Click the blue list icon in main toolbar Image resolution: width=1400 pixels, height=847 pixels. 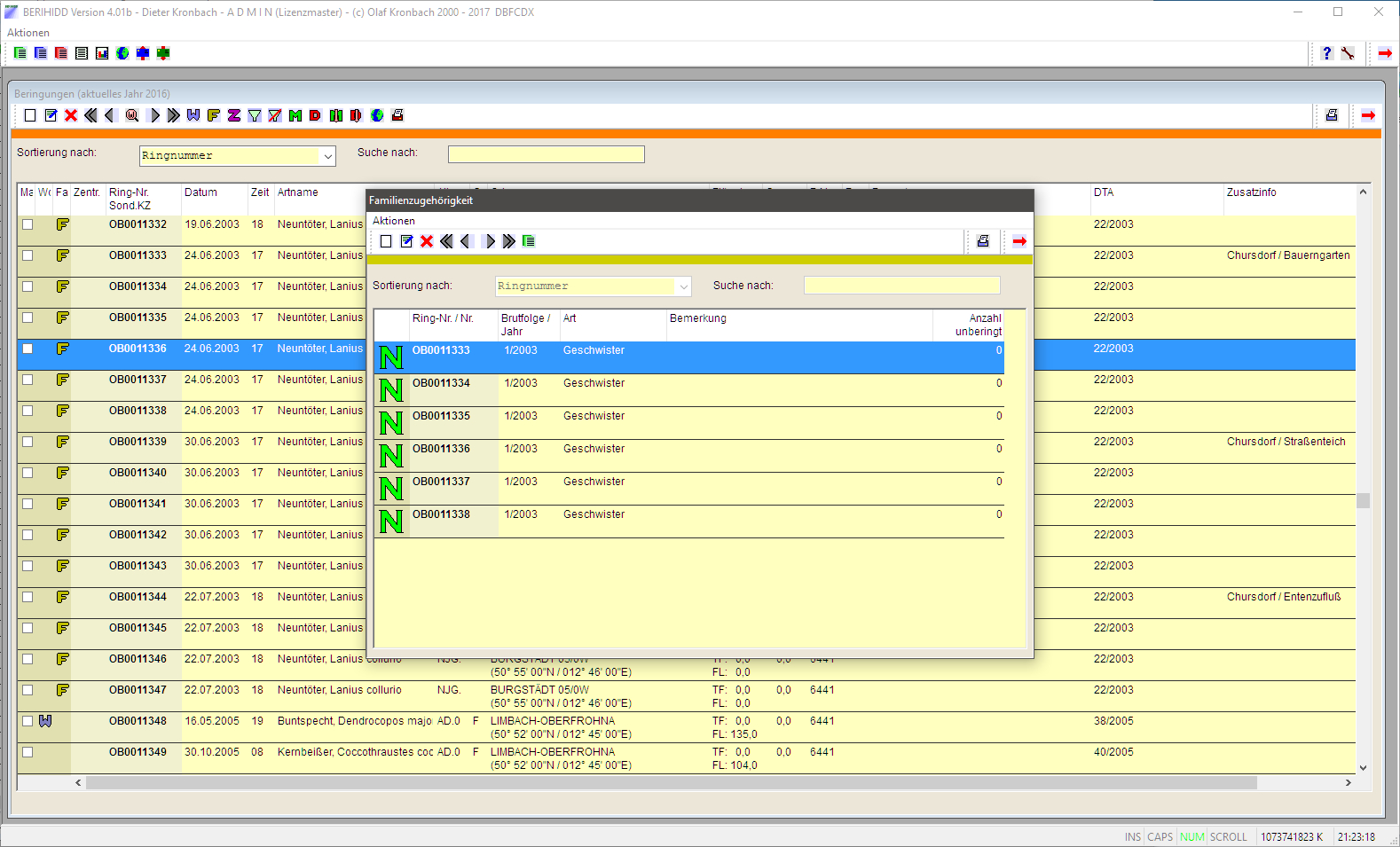41,53
